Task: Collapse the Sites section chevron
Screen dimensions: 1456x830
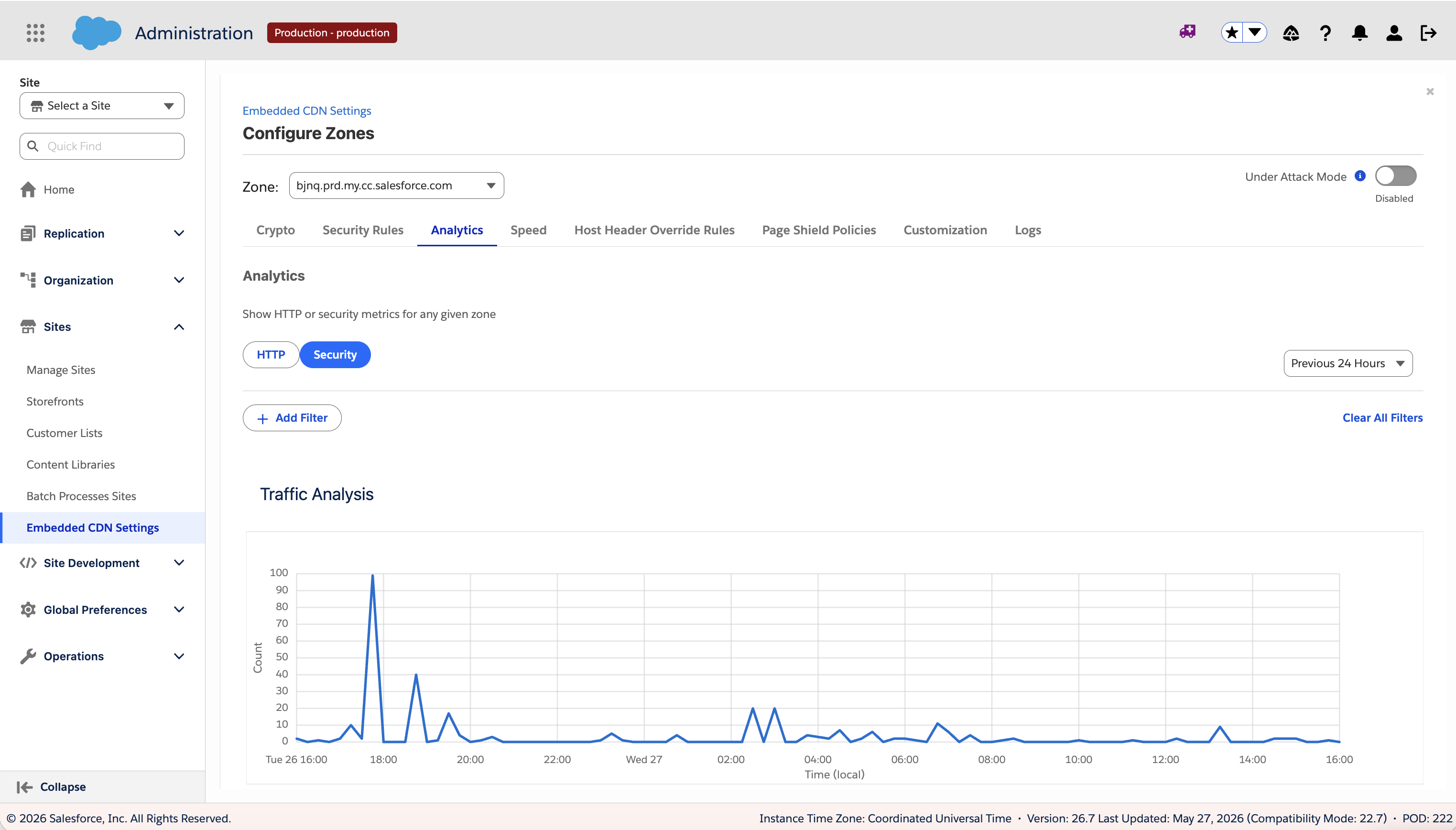Action: click(x=179, y=327)
